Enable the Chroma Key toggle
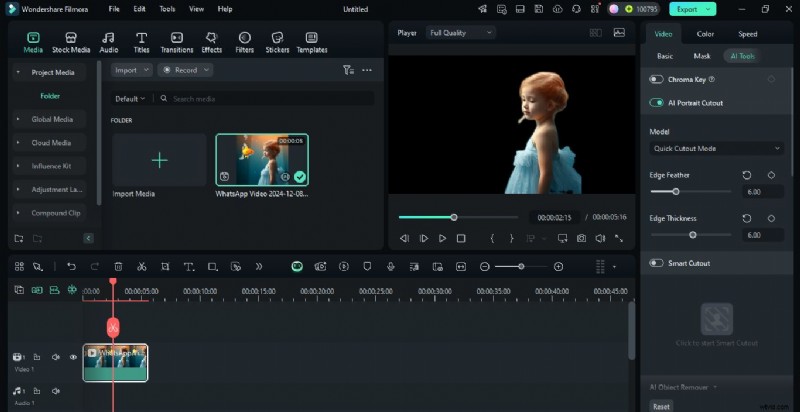 657,79
